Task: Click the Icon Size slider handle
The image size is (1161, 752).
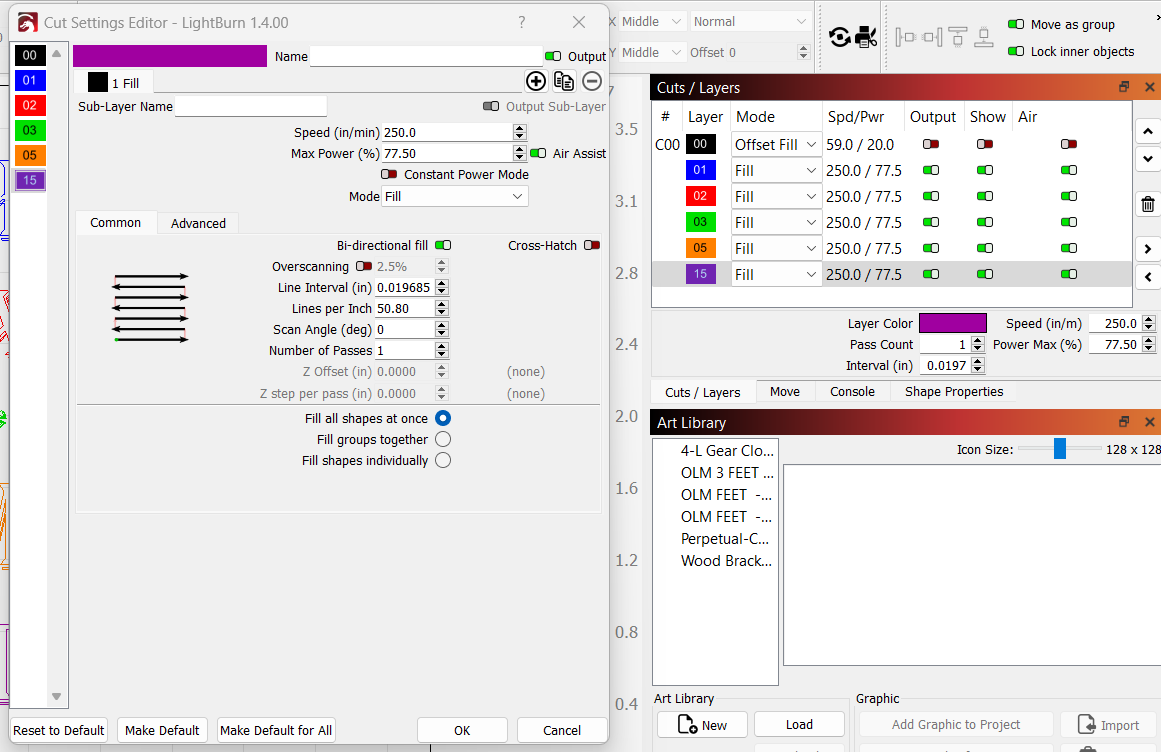Action: [1060, 449]
